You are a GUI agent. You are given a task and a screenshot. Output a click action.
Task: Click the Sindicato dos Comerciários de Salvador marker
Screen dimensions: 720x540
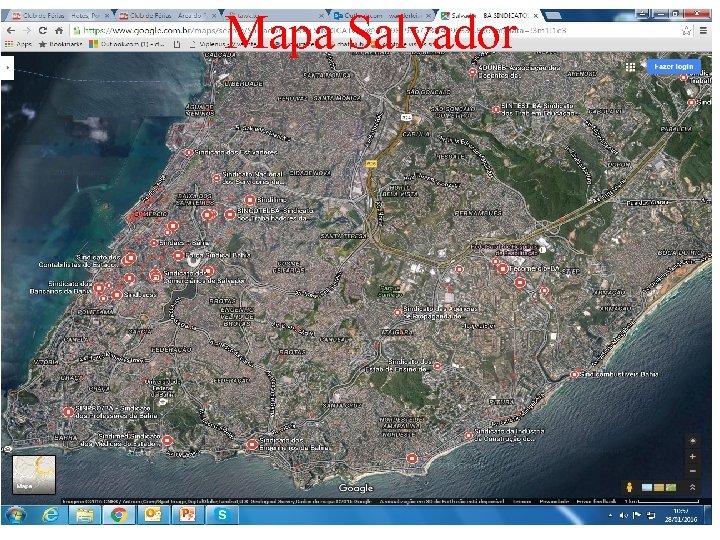click(x=156, y=276)
